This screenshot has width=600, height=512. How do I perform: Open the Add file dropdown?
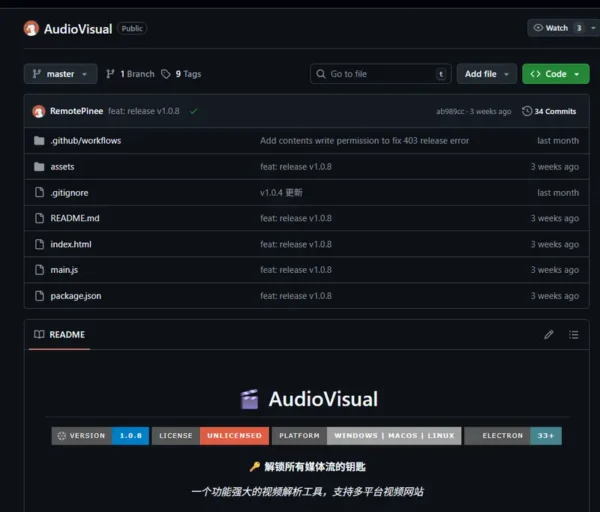click(487, 74)
